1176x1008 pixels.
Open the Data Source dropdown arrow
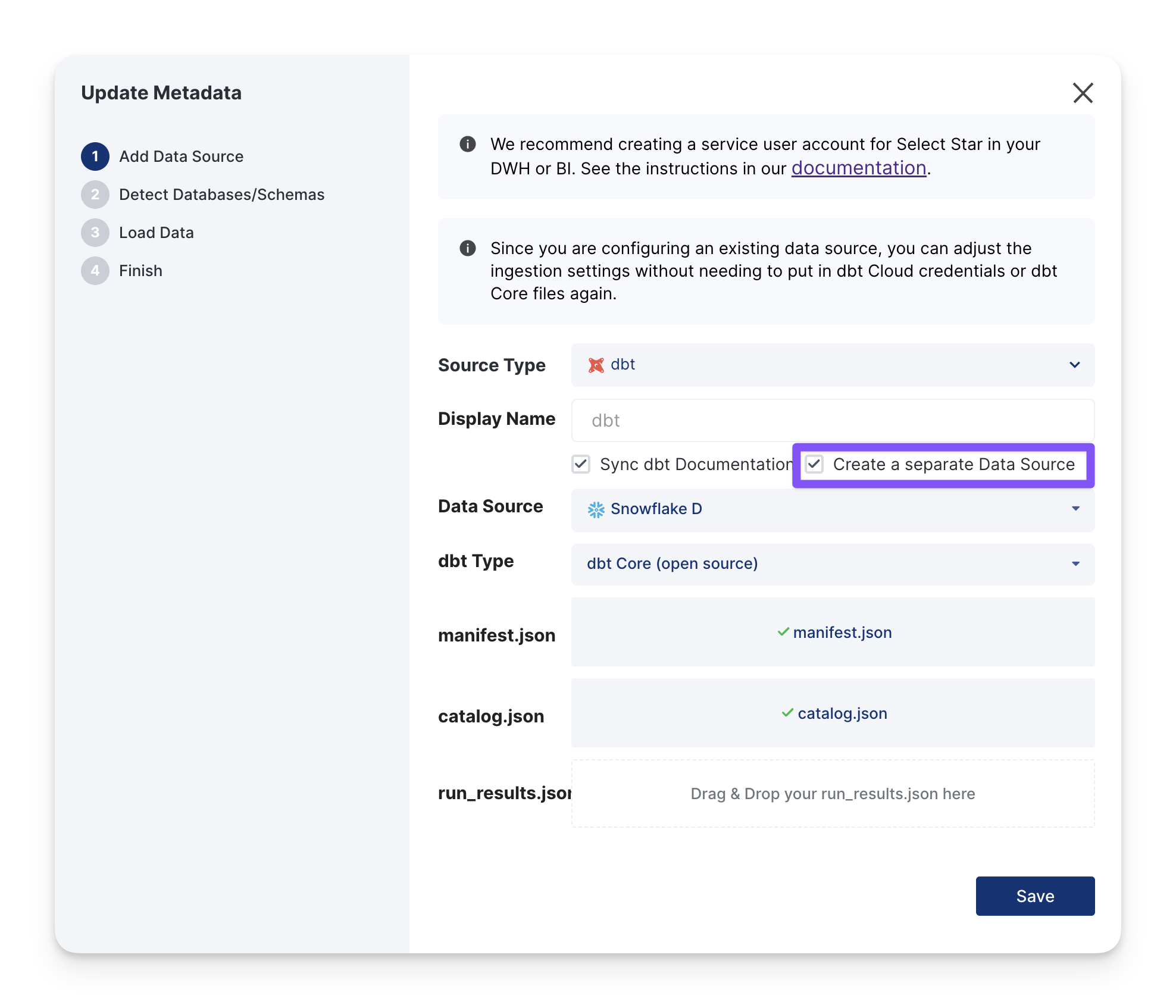tap(1075, 509)
